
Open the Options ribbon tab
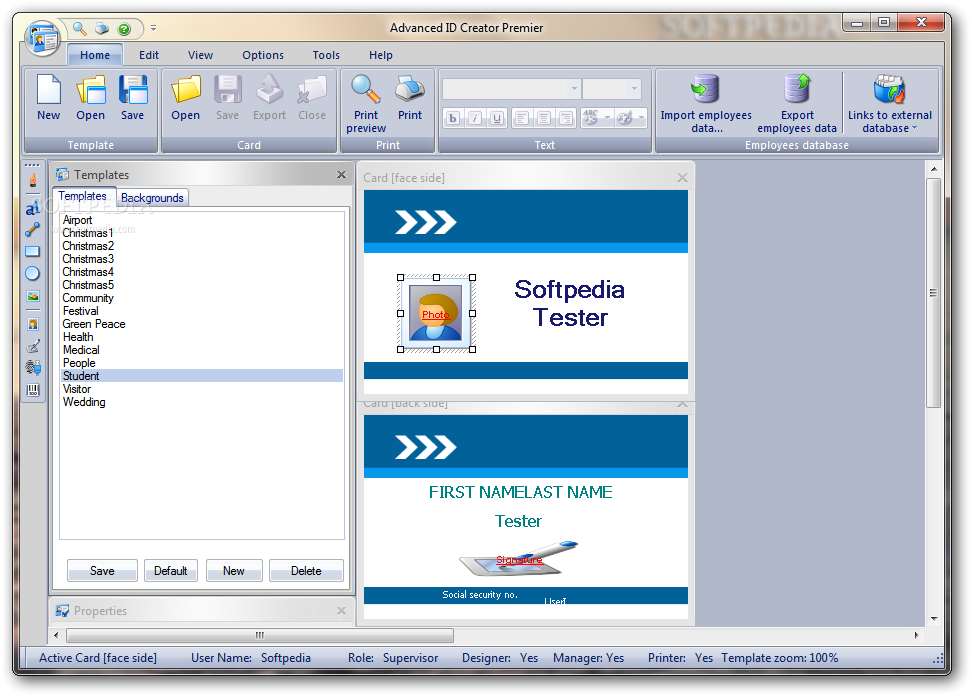(x=263, y=55)
